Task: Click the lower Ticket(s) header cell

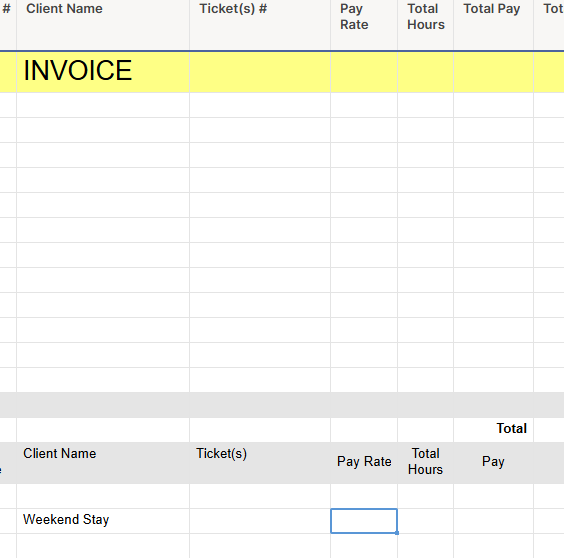Action: tap(260, 463)
